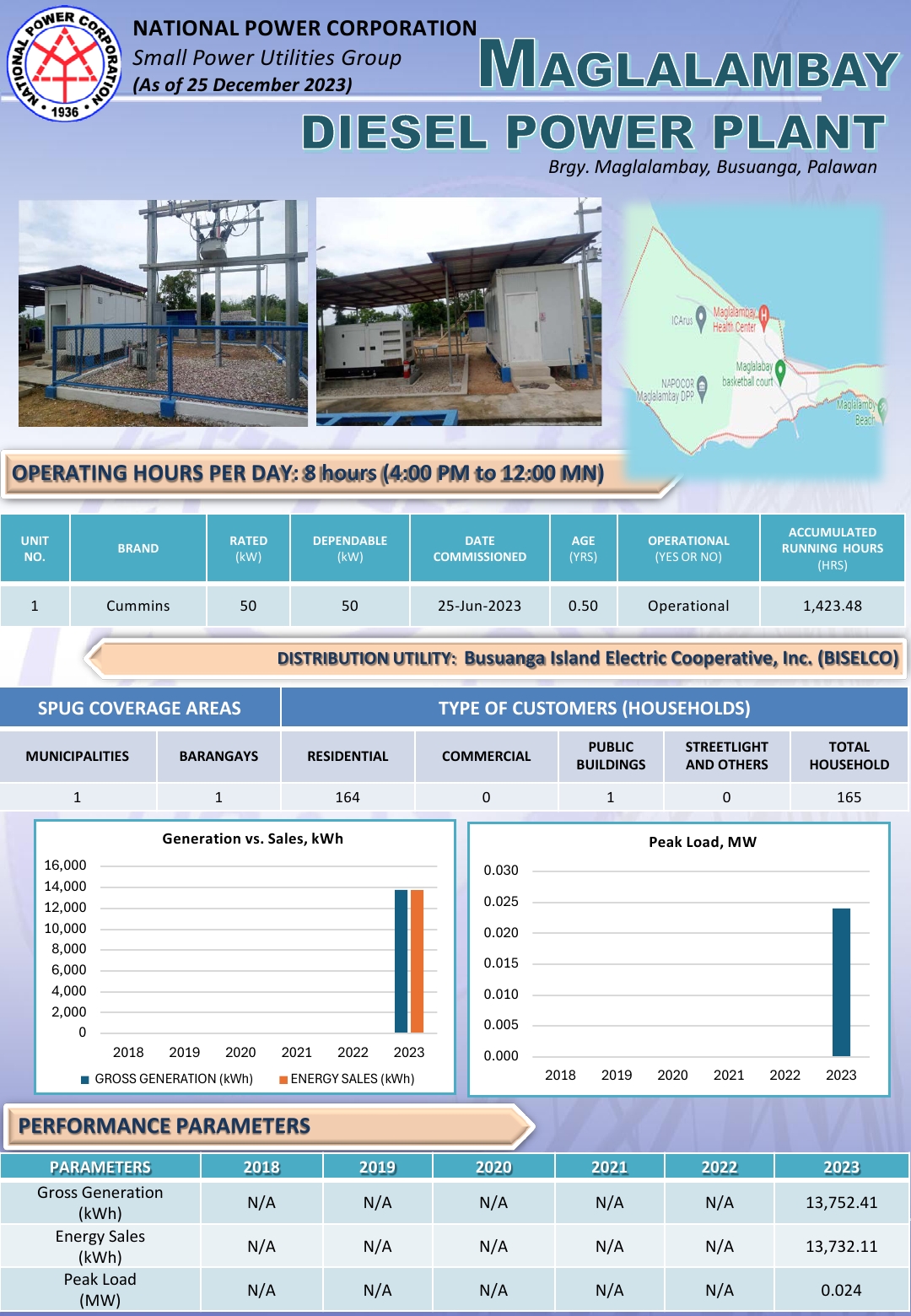Image resolution: width=911 pixels, height=1316 pixels.
Task: Click the DIESEL POWER PLANT heading
Action: pyautogui.click(x=594, y=132)
